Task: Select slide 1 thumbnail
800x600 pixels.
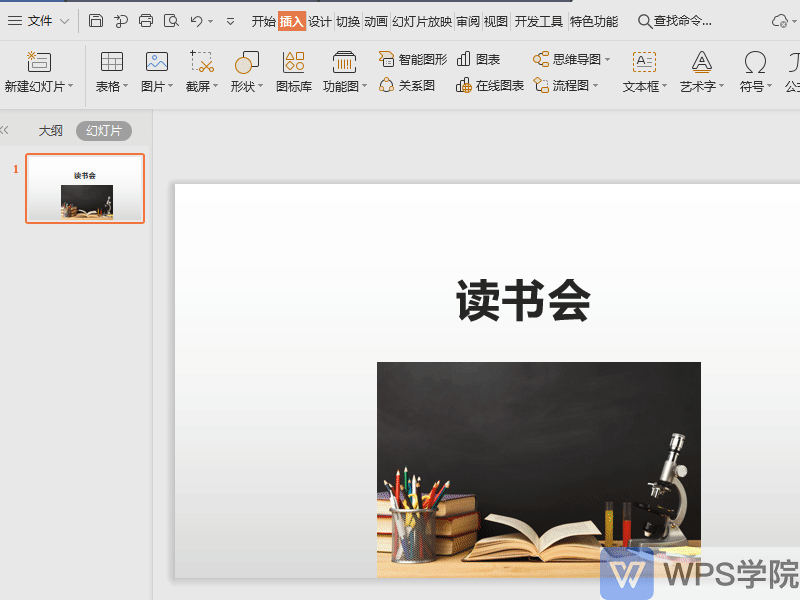Action: (85, 188)
